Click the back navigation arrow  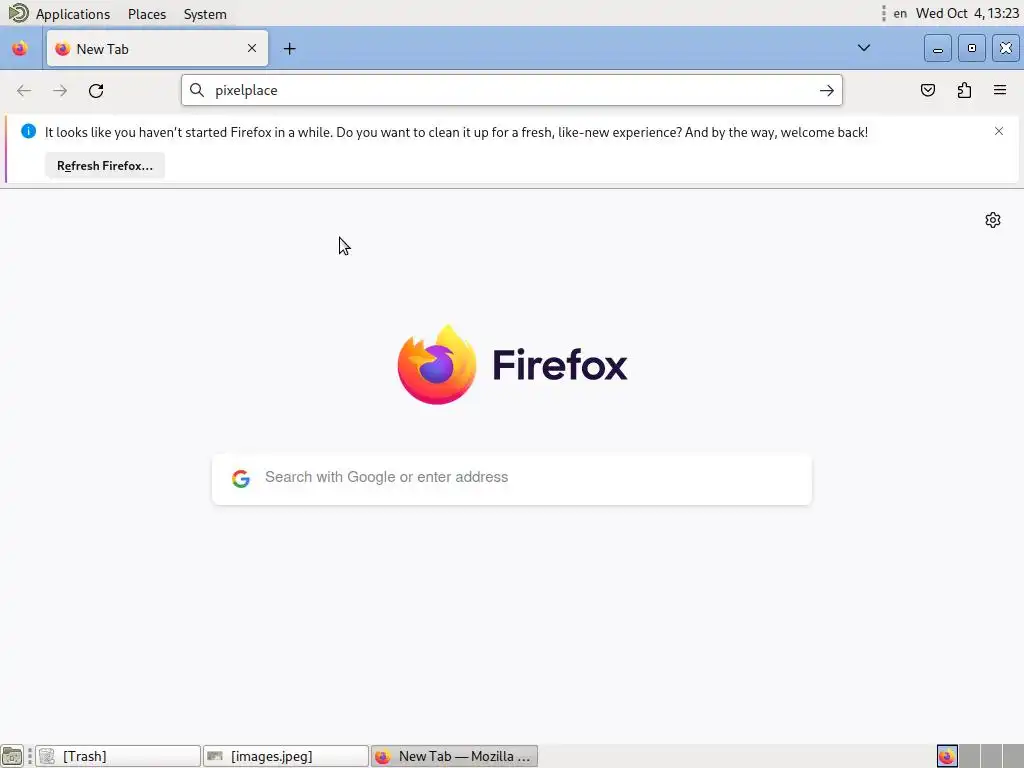(x=24, y=91)
